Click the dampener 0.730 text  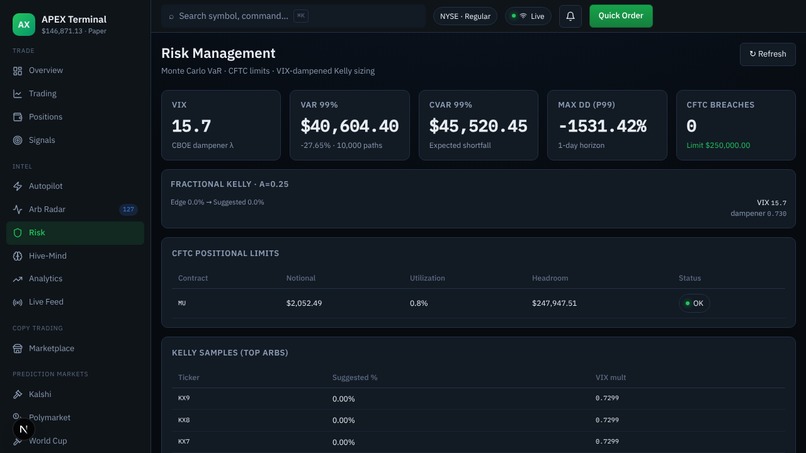point(758,213)
